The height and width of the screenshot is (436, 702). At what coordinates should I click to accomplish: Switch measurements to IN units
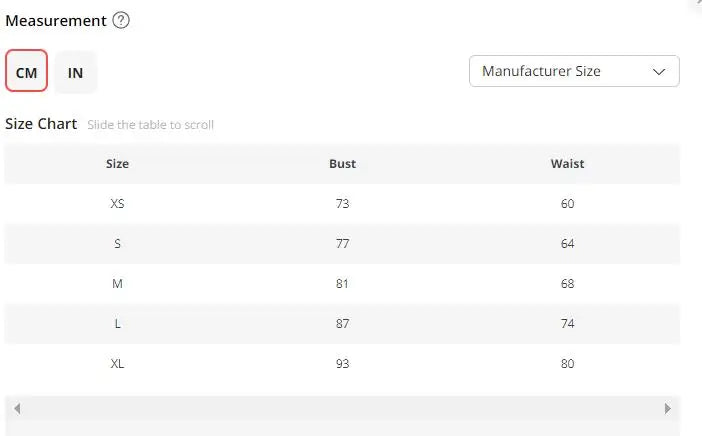point(76,72)
